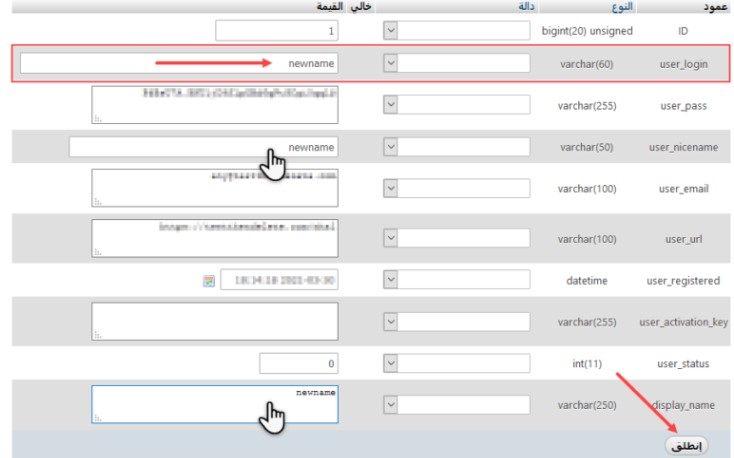Open the calendar picker for user_registered
The height and width of the screenshot is (458, 734).
[209, 281]
